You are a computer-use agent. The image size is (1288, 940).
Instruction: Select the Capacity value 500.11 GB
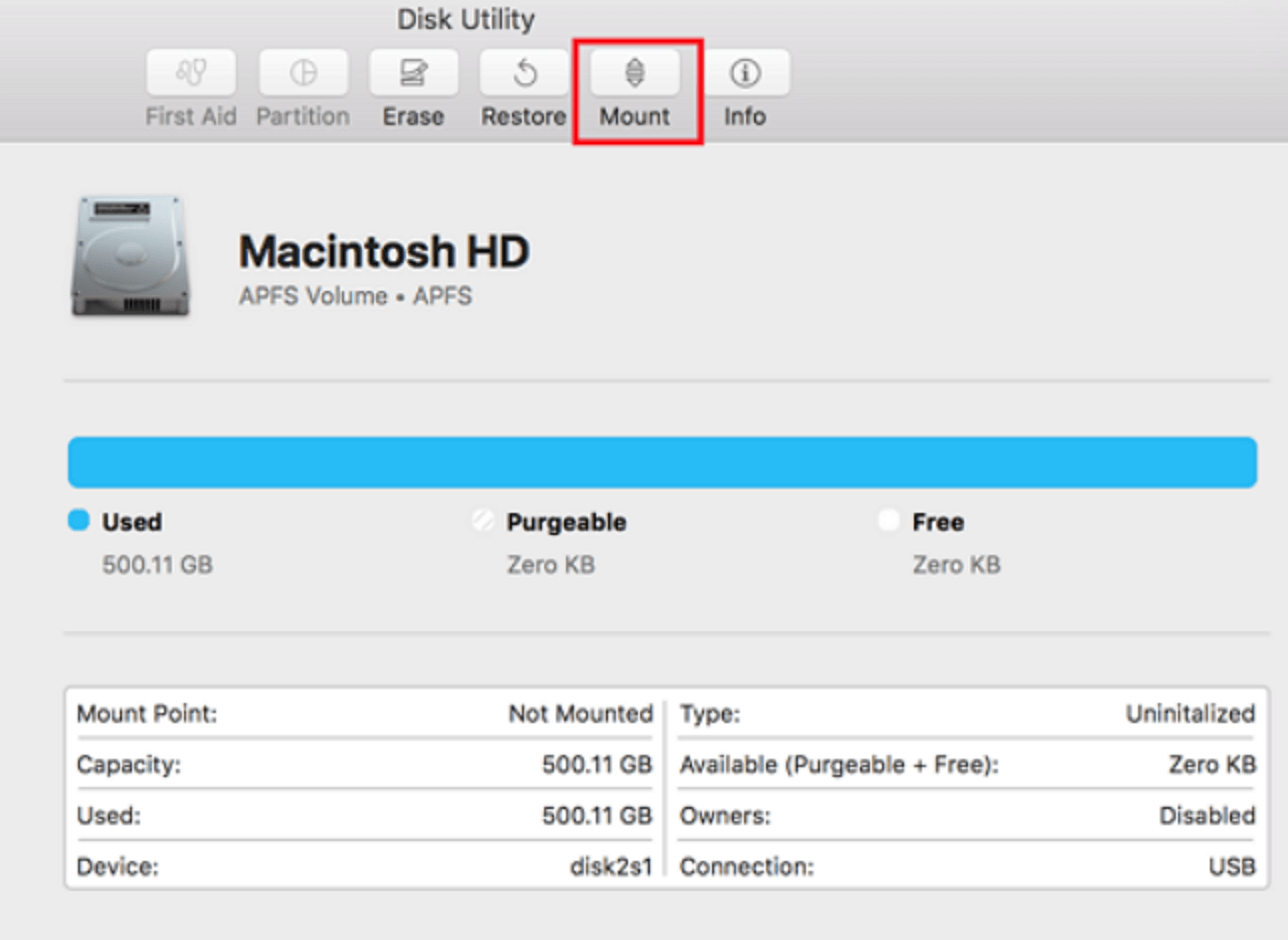click(599, 764)
